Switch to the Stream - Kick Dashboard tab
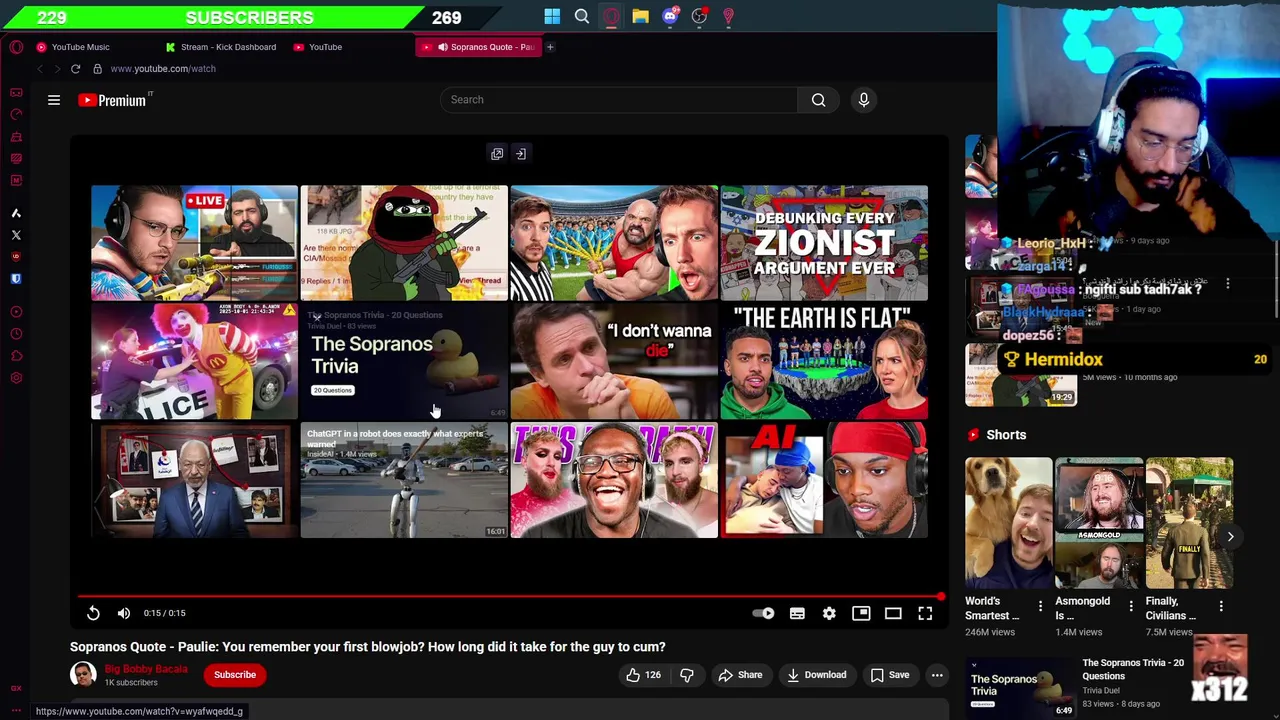This screenshot has height=720, width=1280. [221, 47]
